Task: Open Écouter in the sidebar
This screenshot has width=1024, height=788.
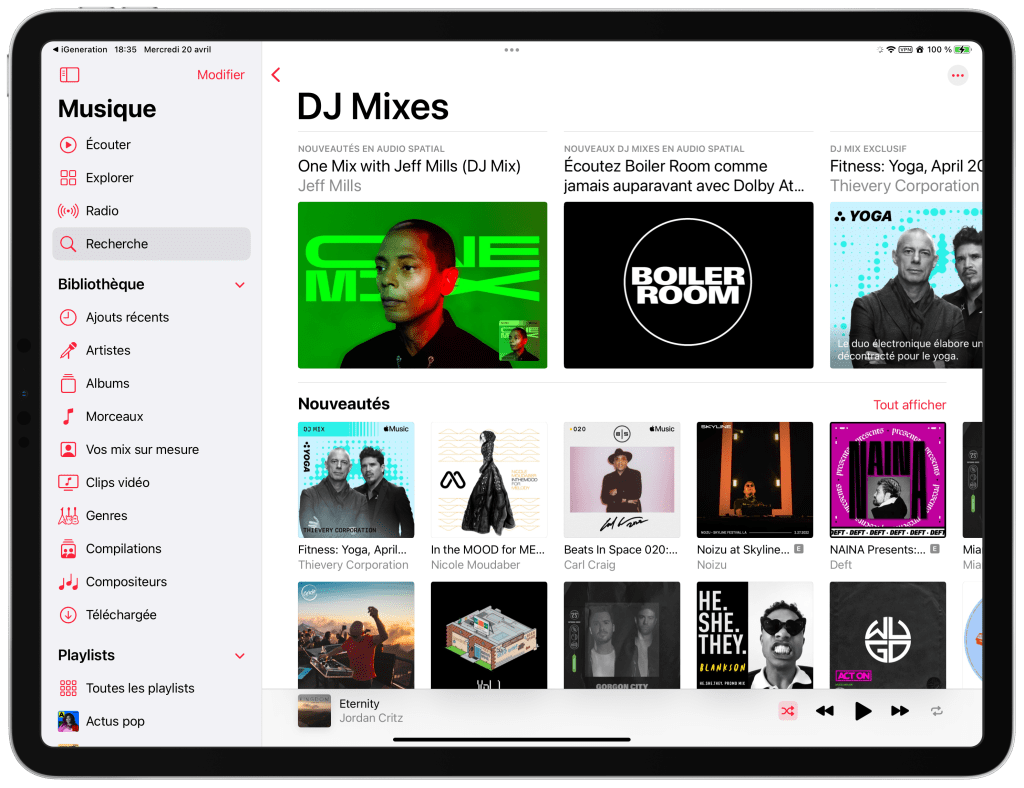Action: (x=108, y=145)
